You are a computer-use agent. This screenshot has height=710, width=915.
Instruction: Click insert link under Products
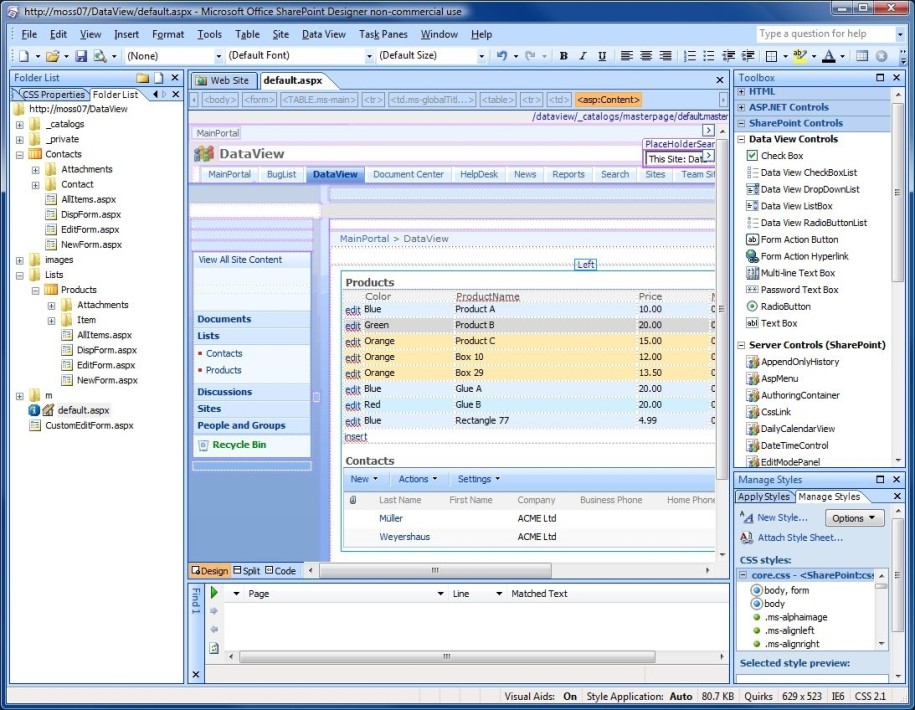356,436
